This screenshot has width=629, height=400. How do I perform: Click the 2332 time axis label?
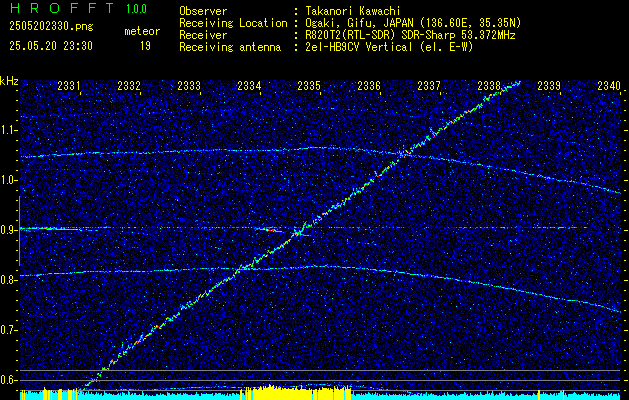tap(129, 86)
